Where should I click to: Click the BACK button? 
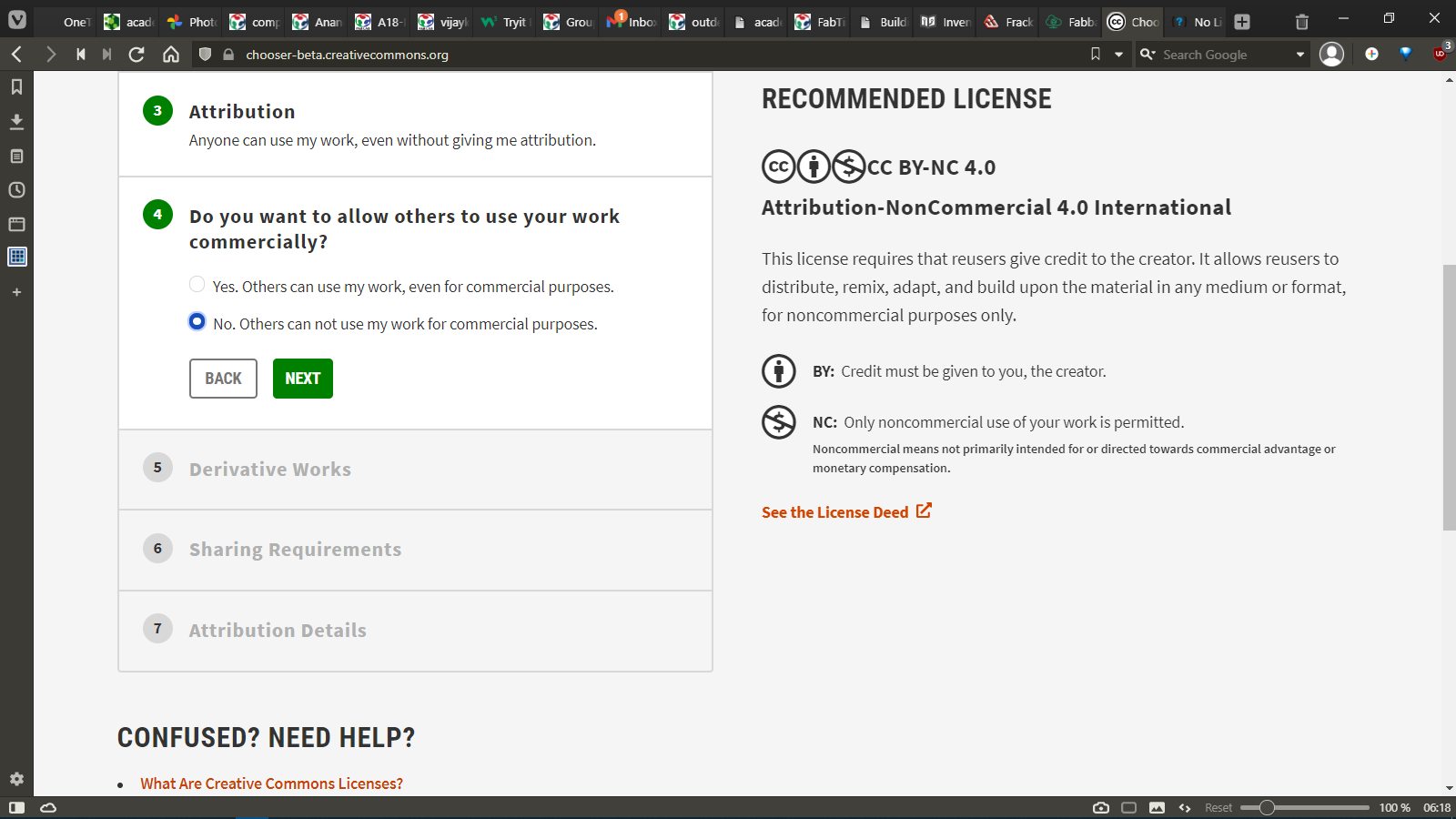[223, 379]
